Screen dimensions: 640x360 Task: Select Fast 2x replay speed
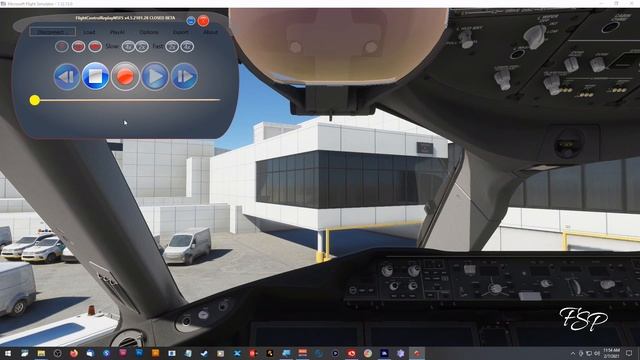172,47
